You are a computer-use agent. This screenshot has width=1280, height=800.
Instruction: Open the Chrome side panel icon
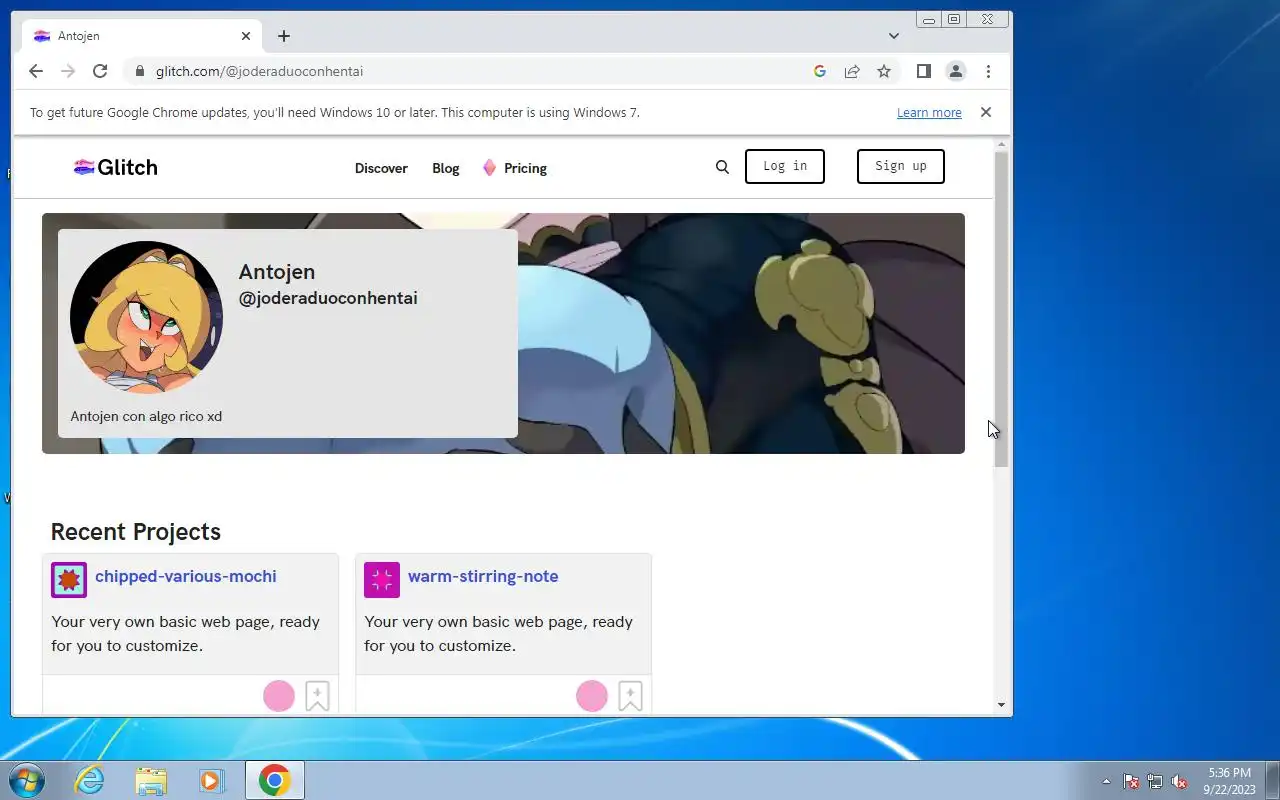point(924,71)
